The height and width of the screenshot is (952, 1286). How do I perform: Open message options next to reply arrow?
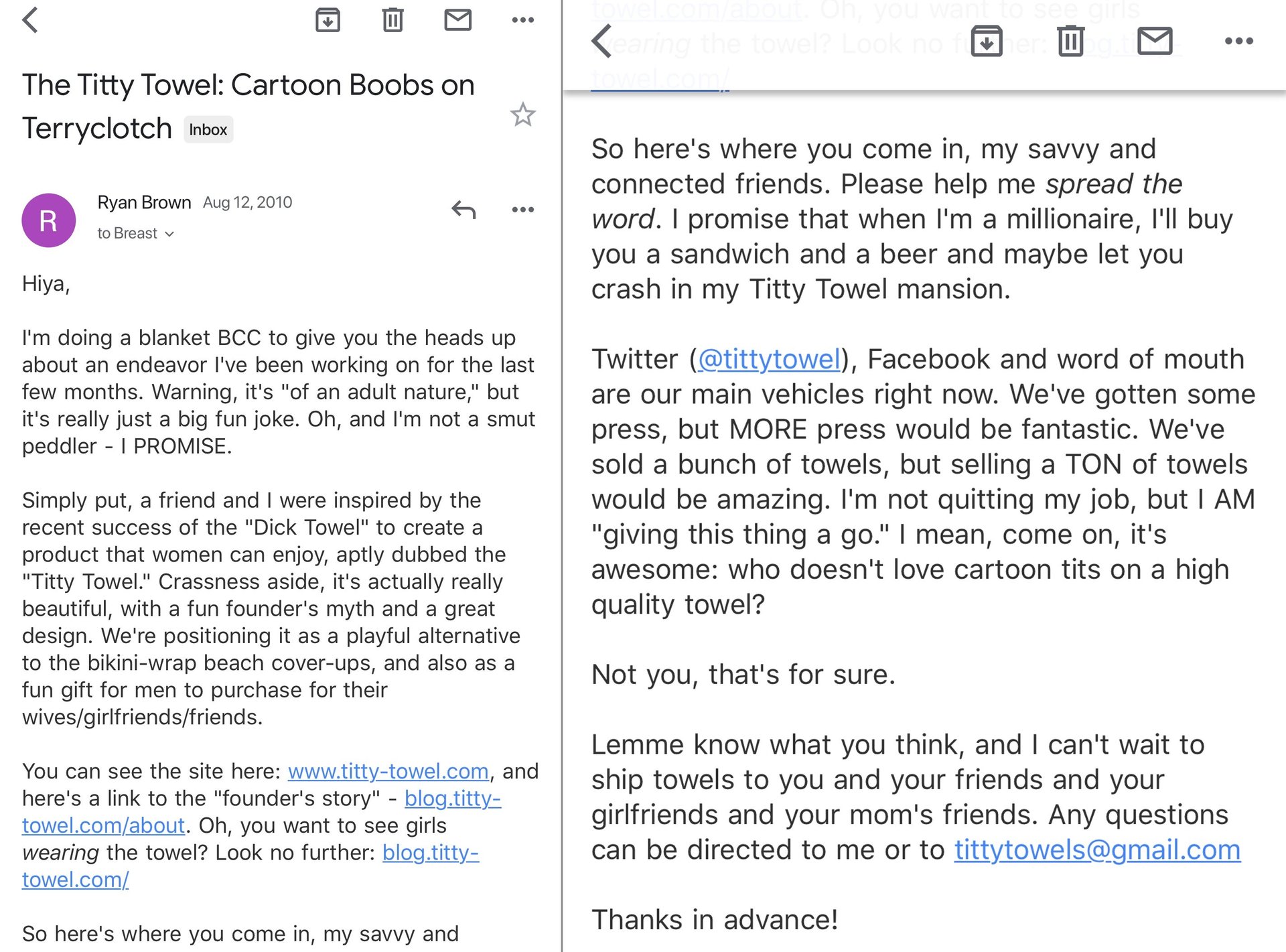522,210
